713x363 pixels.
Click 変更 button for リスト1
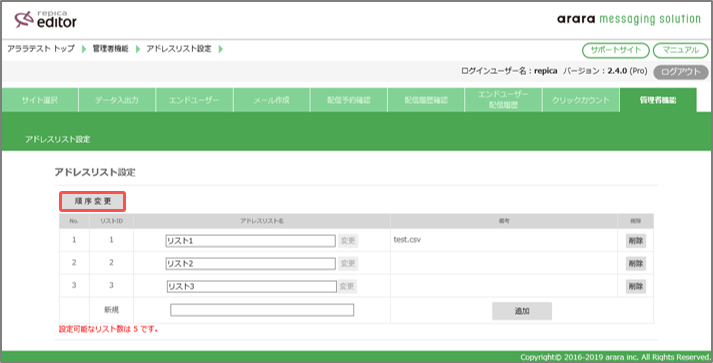point(348,241)
